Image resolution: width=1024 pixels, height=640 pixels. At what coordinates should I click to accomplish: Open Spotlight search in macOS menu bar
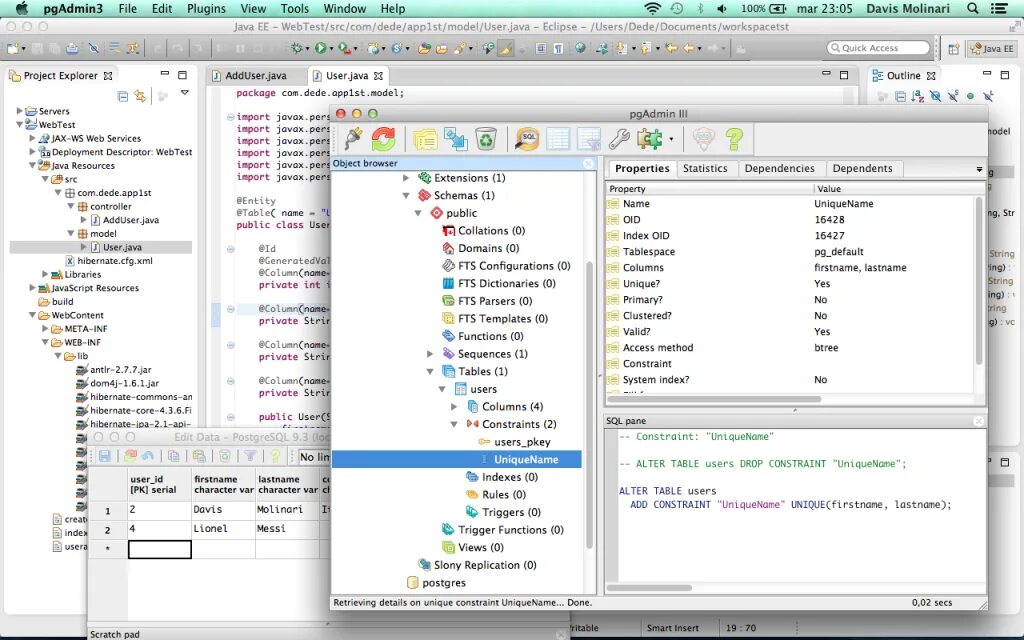(x=972, y=8)
